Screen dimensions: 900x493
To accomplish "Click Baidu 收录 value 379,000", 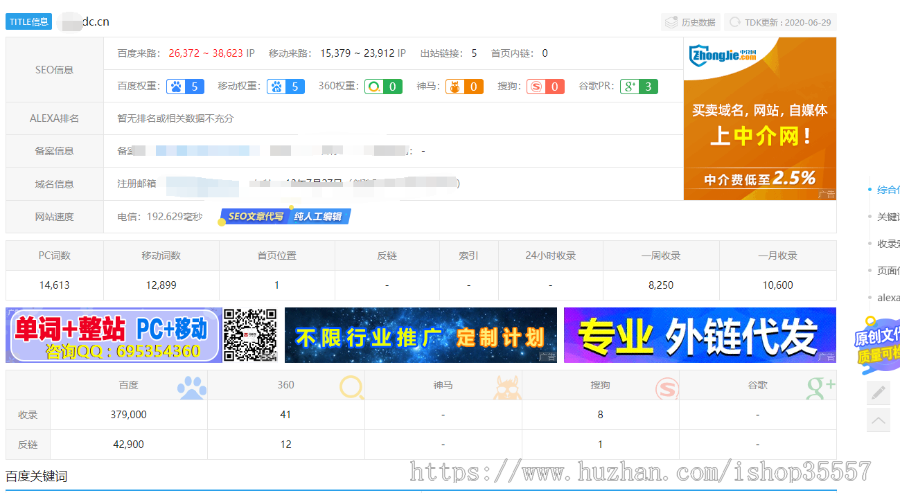I will pos(129,414).
